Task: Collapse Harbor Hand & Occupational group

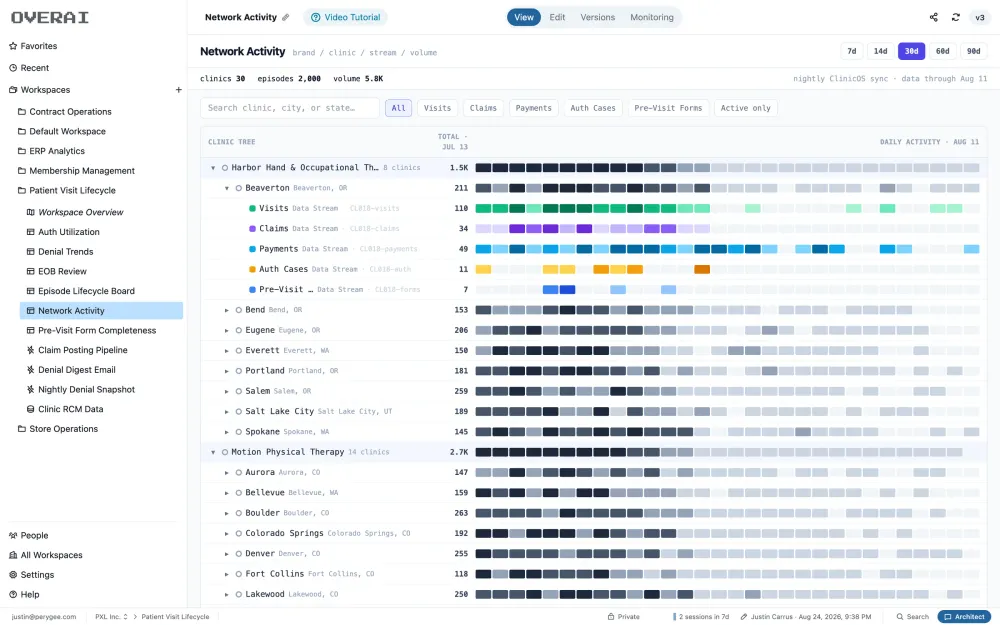Action: [x=213, y=168]
